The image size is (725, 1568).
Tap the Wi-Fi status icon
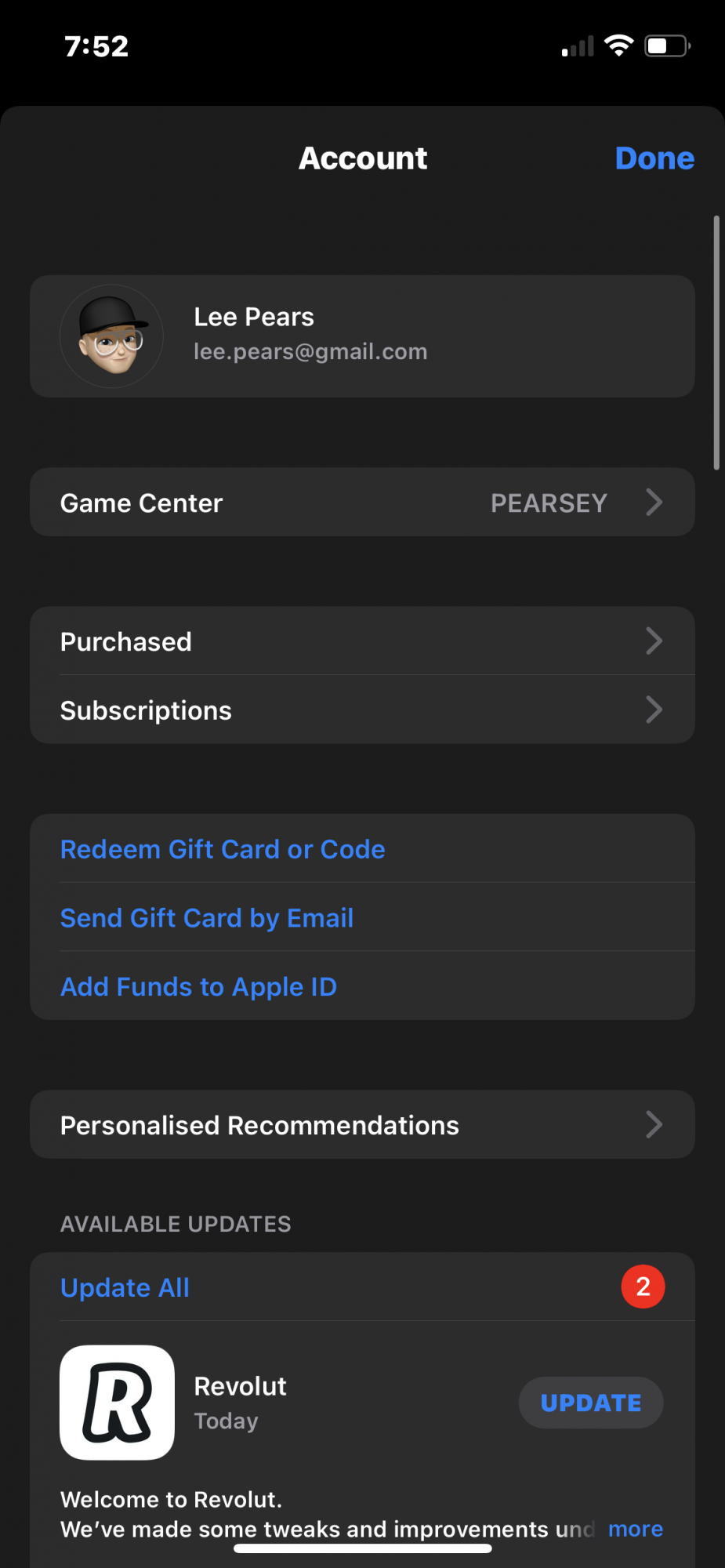click(x=619, y=46)
